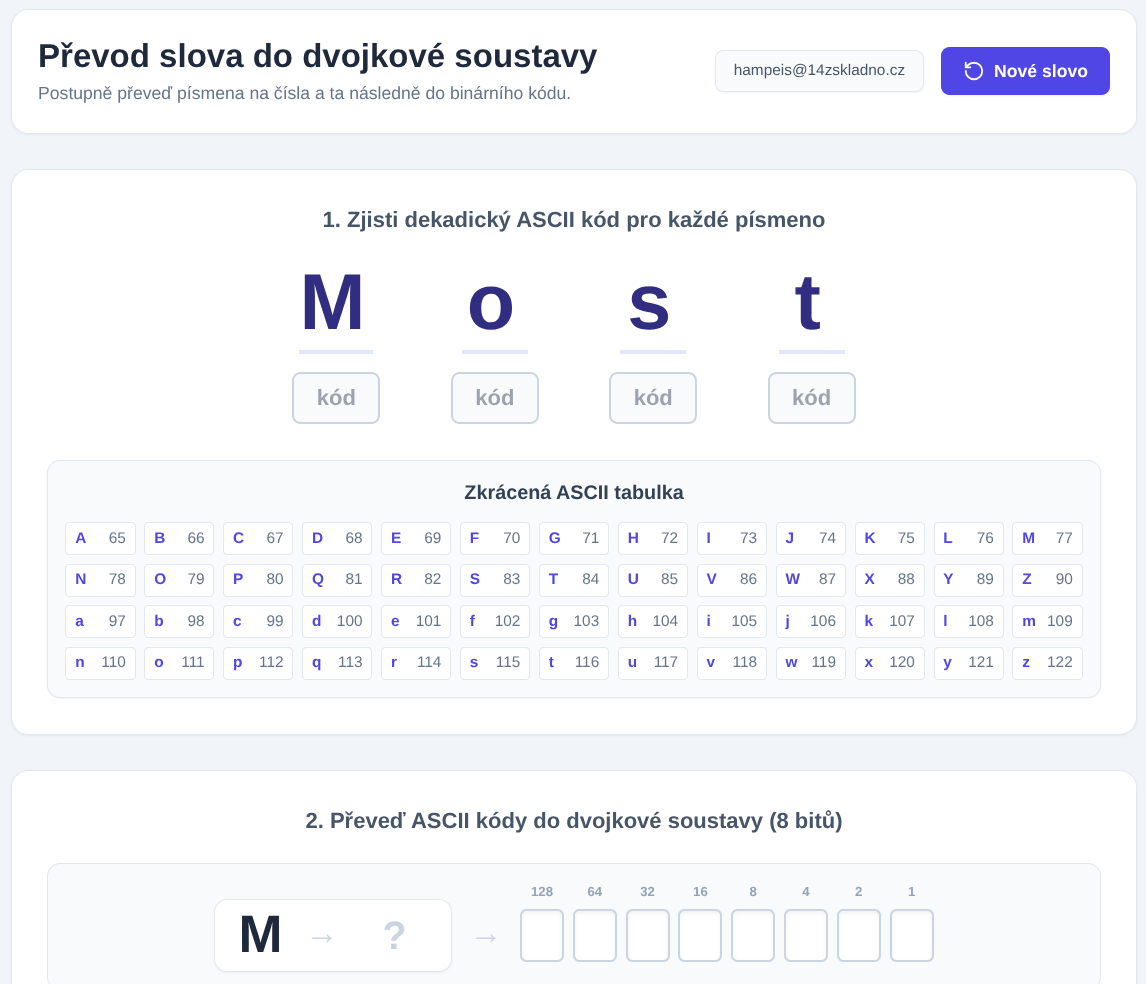Click the code input field under letter t
1146x984 pixels.
coord(811,398)
